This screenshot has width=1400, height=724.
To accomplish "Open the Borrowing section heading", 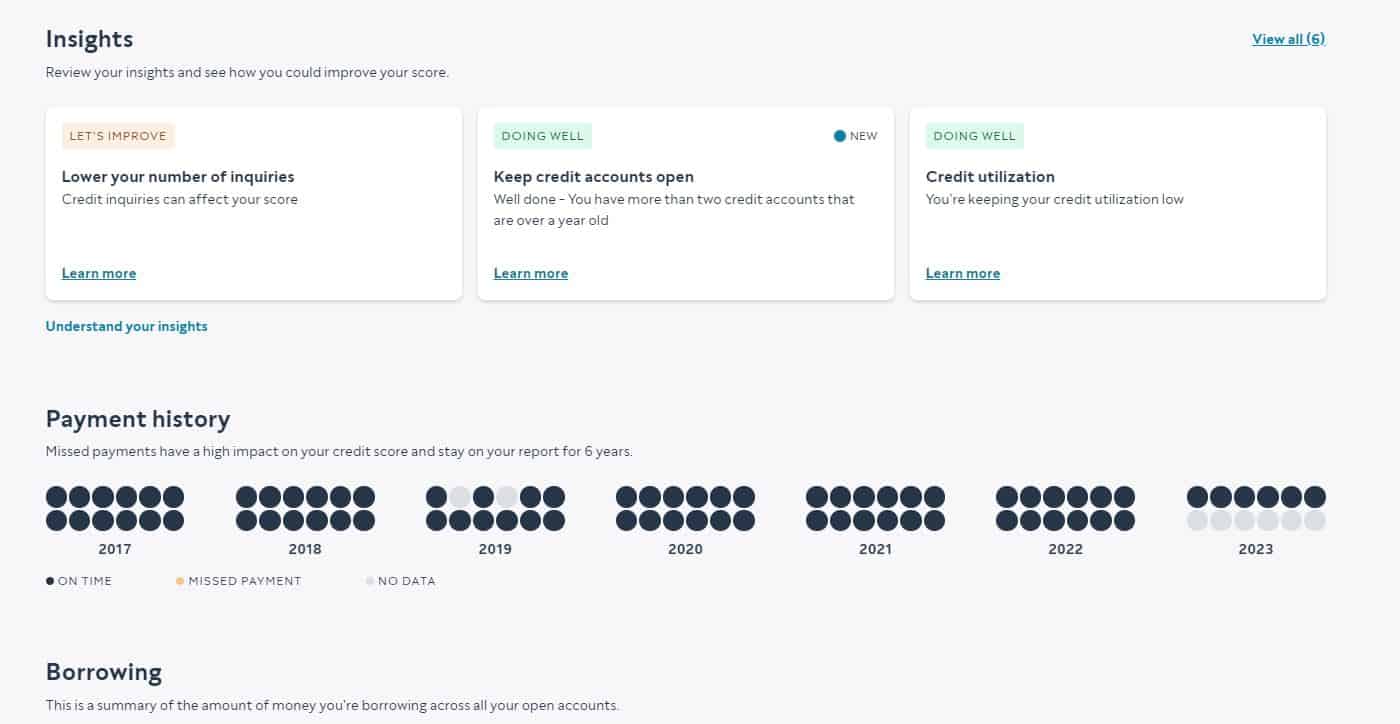I will (x=103, y=671).
